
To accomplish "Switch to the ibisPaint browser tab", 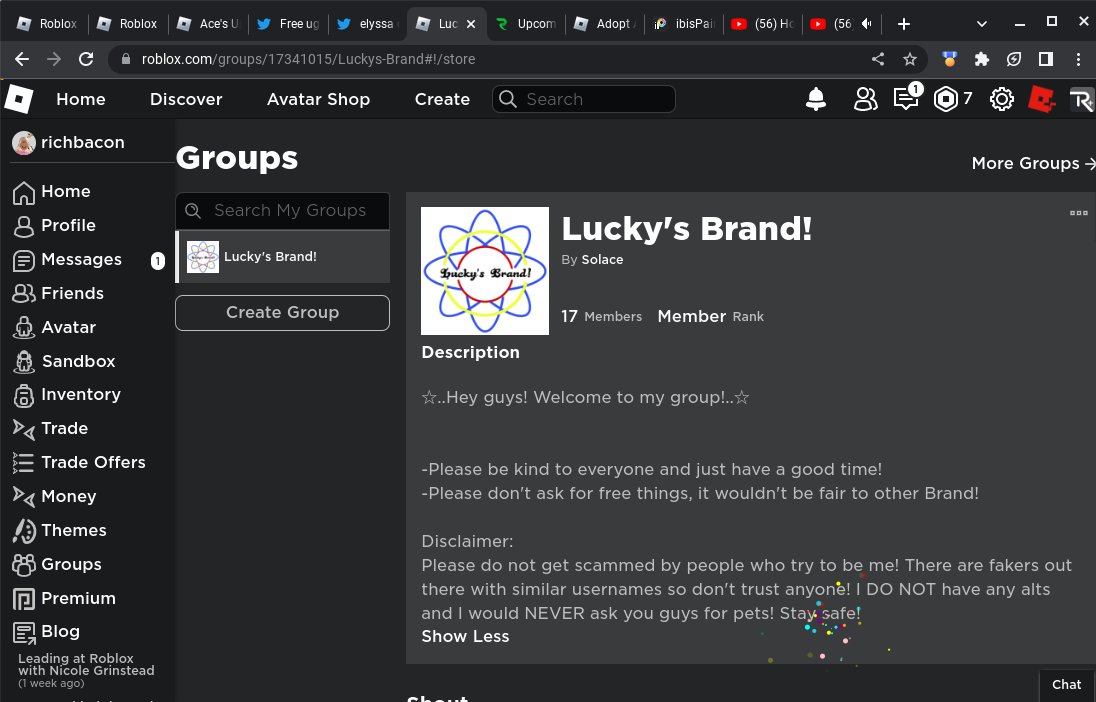I will (685, 24).
